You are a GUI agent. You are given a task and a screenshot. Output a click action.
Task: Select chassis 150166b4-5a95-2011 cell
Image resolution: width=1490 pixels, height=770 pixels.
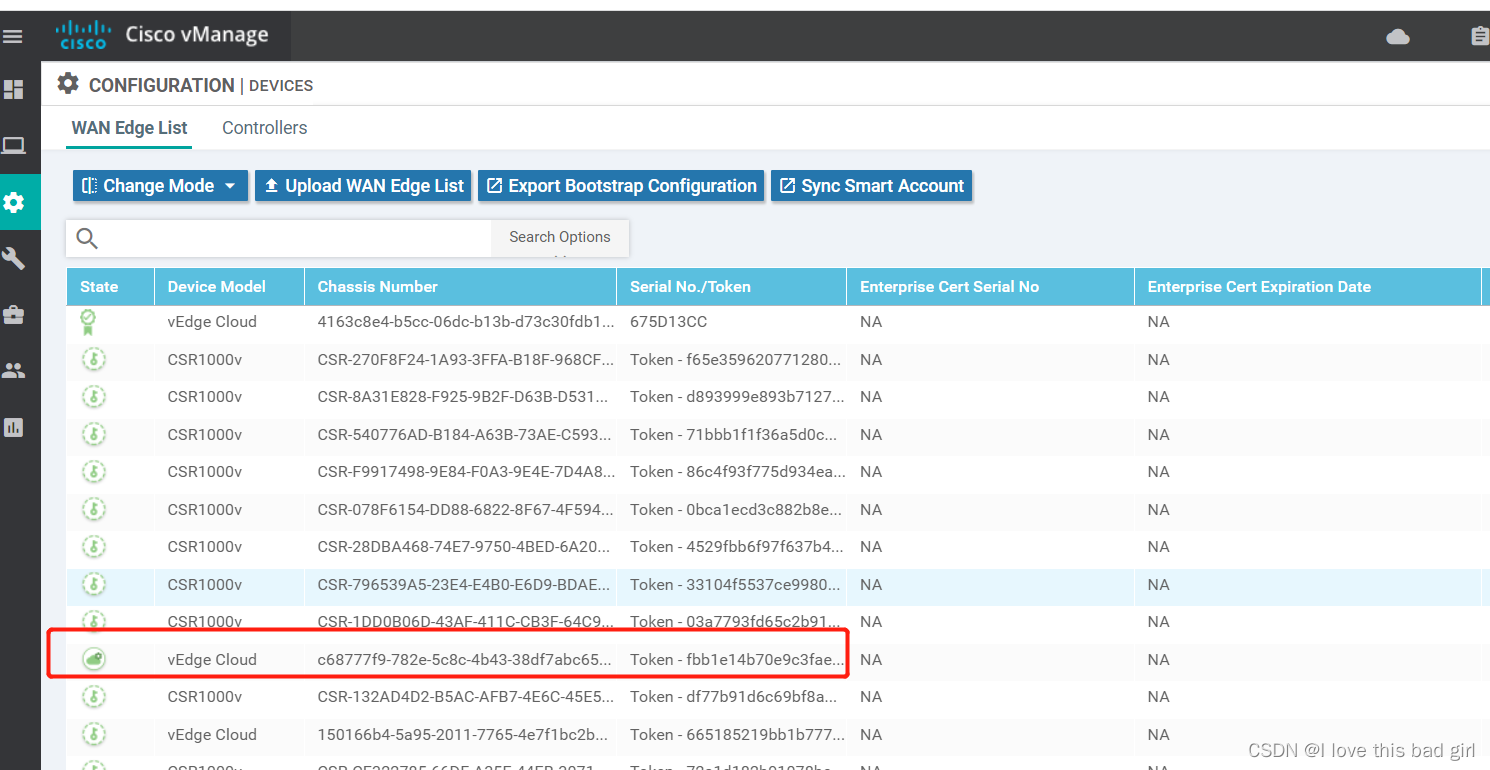[x=460, y=735]
